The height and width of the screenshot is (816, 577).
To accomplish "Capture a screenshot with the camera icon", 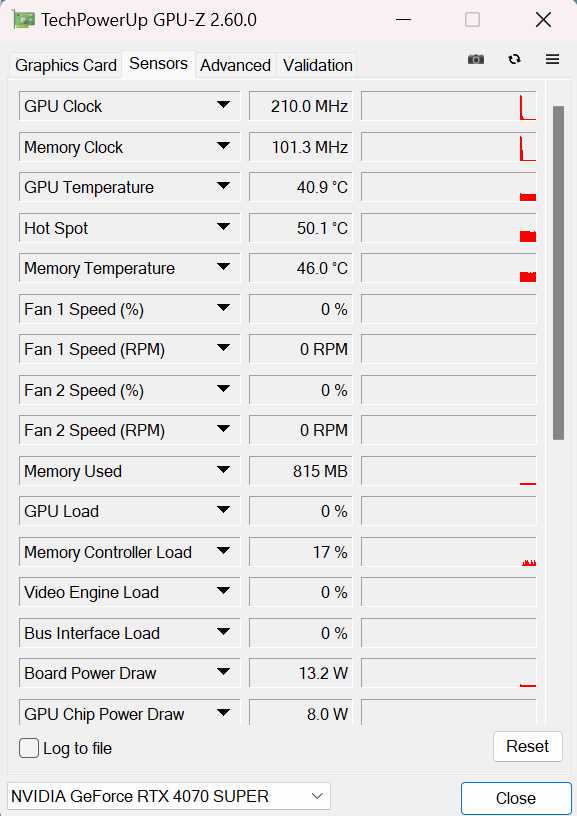I will click(x=476, y=59).
